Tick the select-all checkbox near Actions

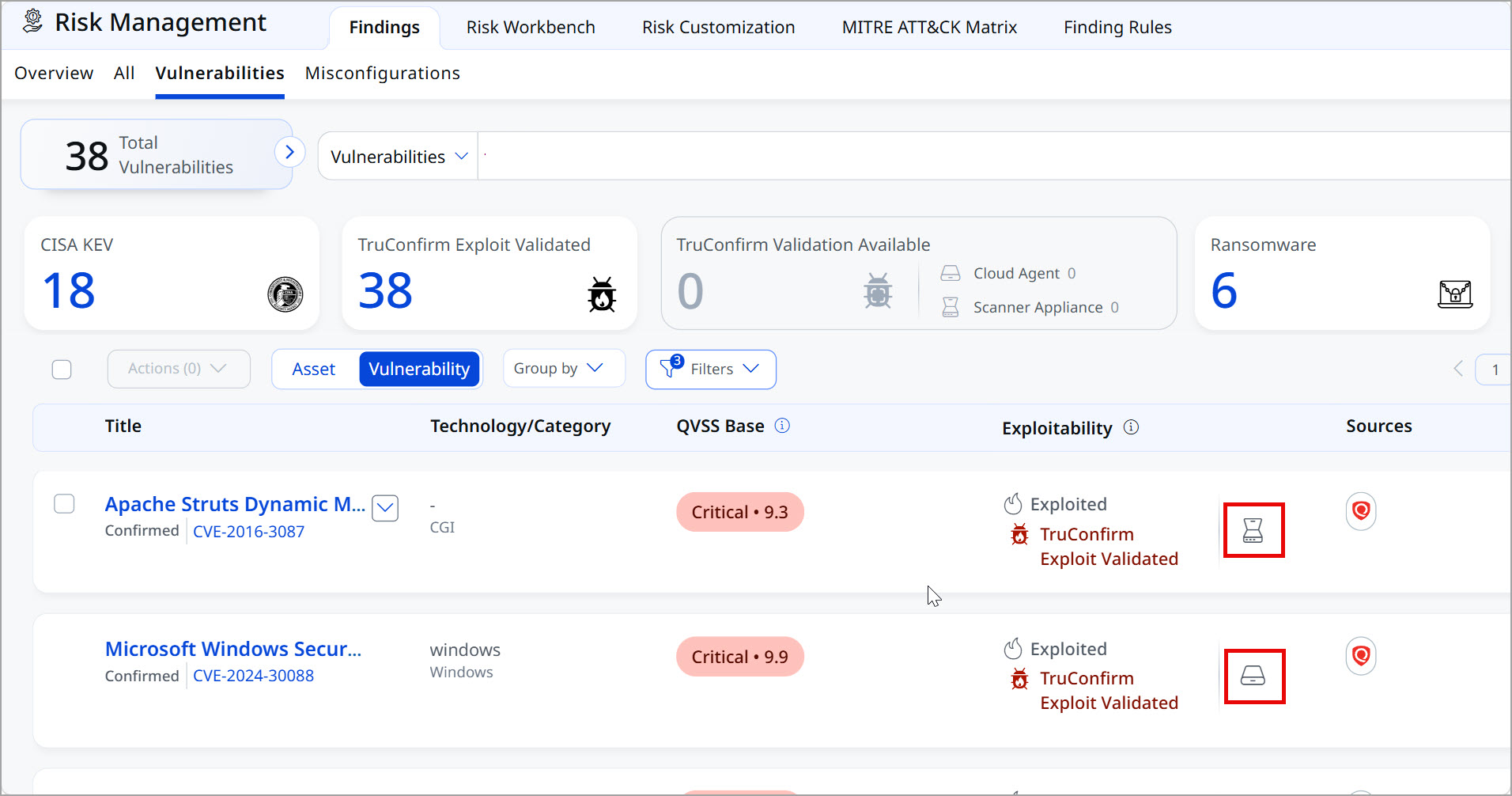tap(62, 370)
